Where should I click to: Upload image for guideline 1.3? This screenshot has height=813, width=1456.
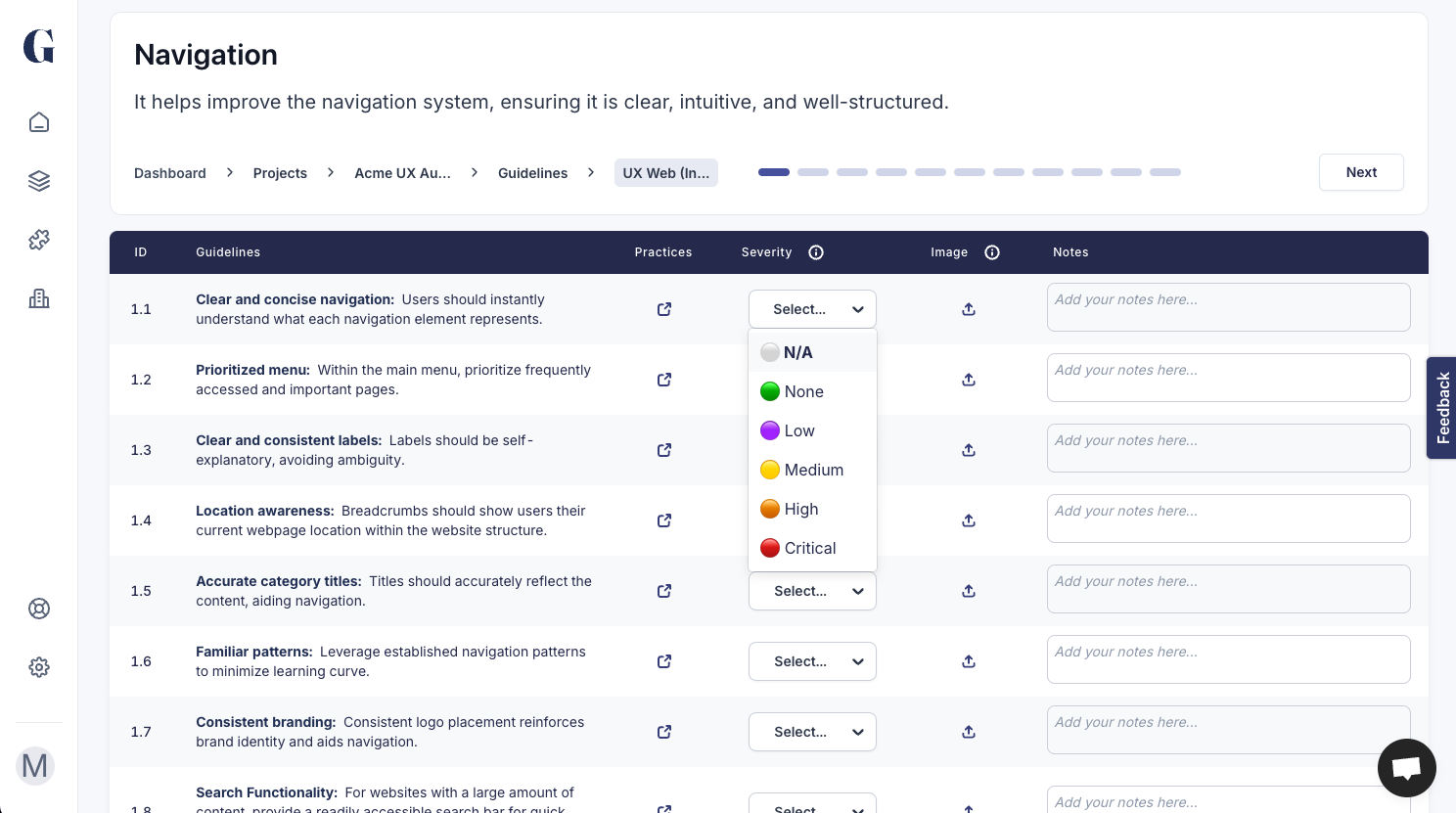(x=969, y=450)
